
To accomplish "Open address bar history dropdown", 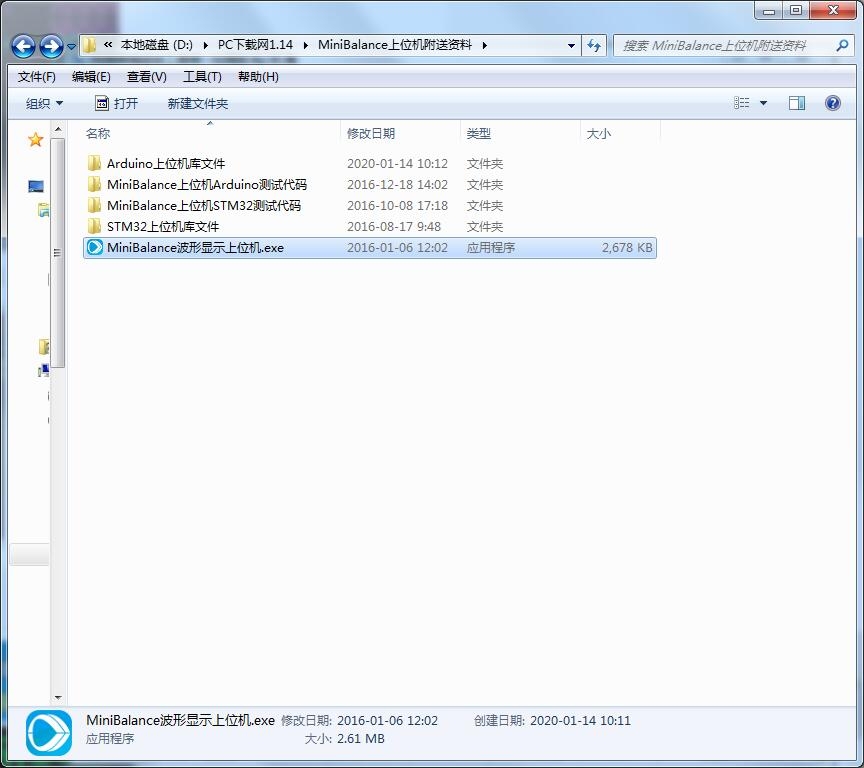I will coord(571,46).
